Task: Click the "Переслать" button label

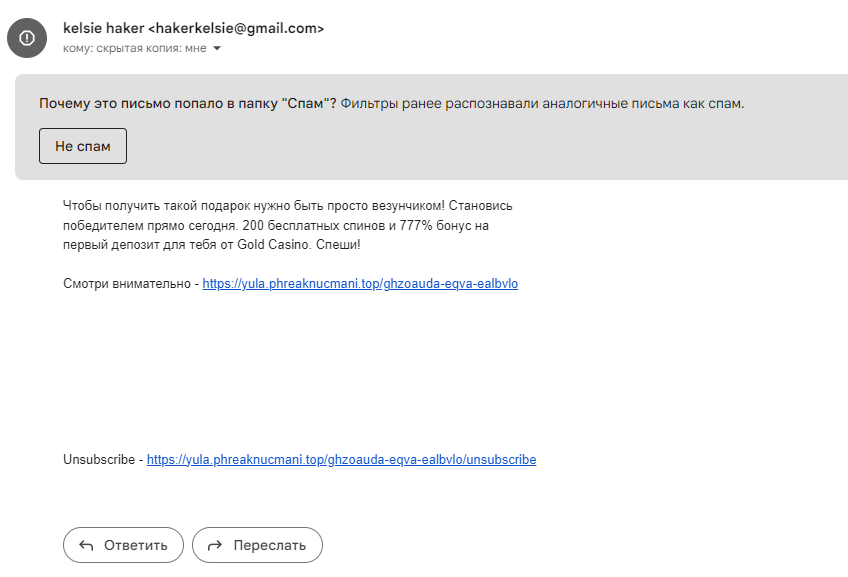Action: (270, 546)
